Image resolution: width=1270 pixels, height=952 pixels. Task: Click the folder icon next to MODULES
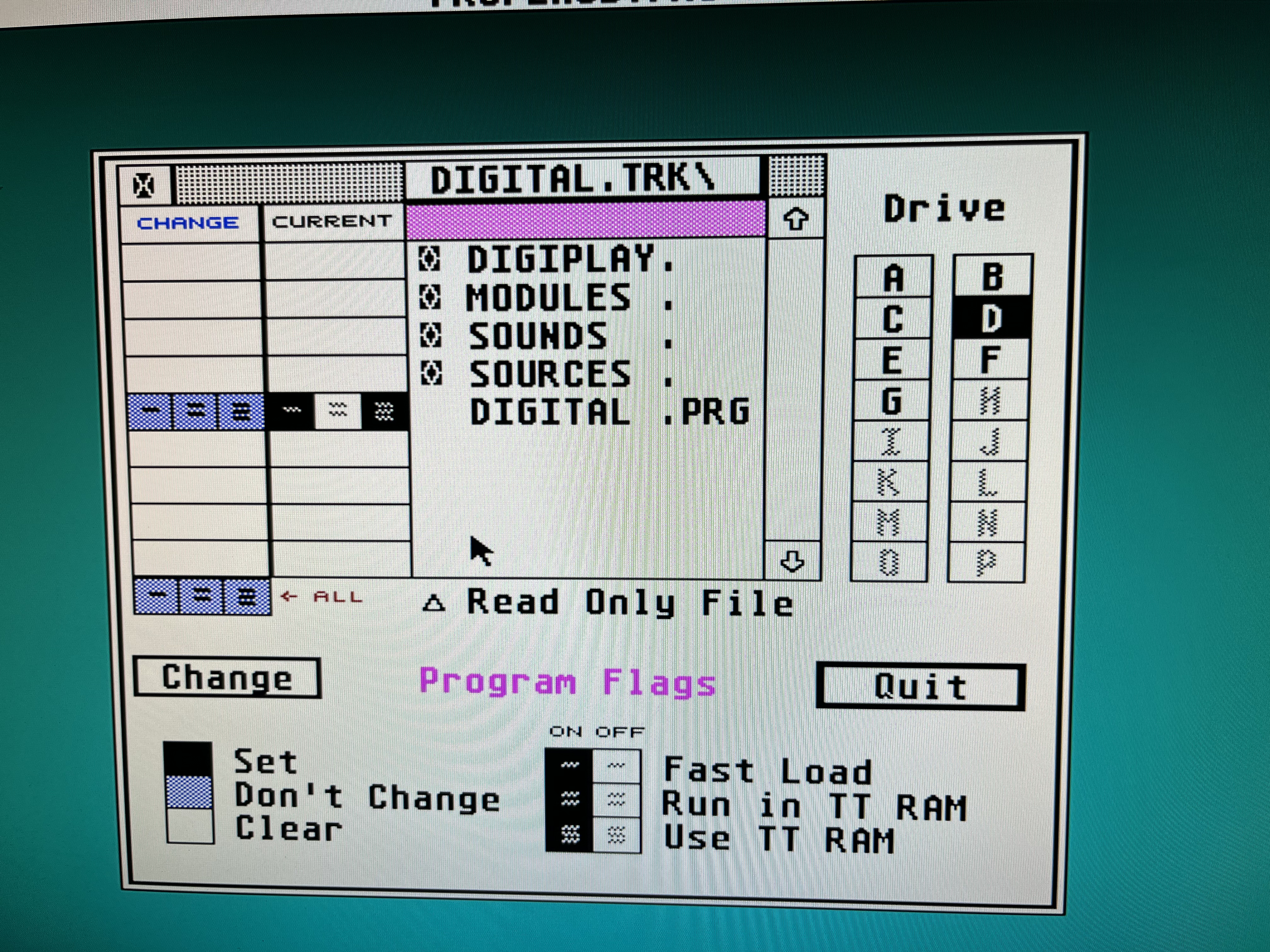pos(429,297)
